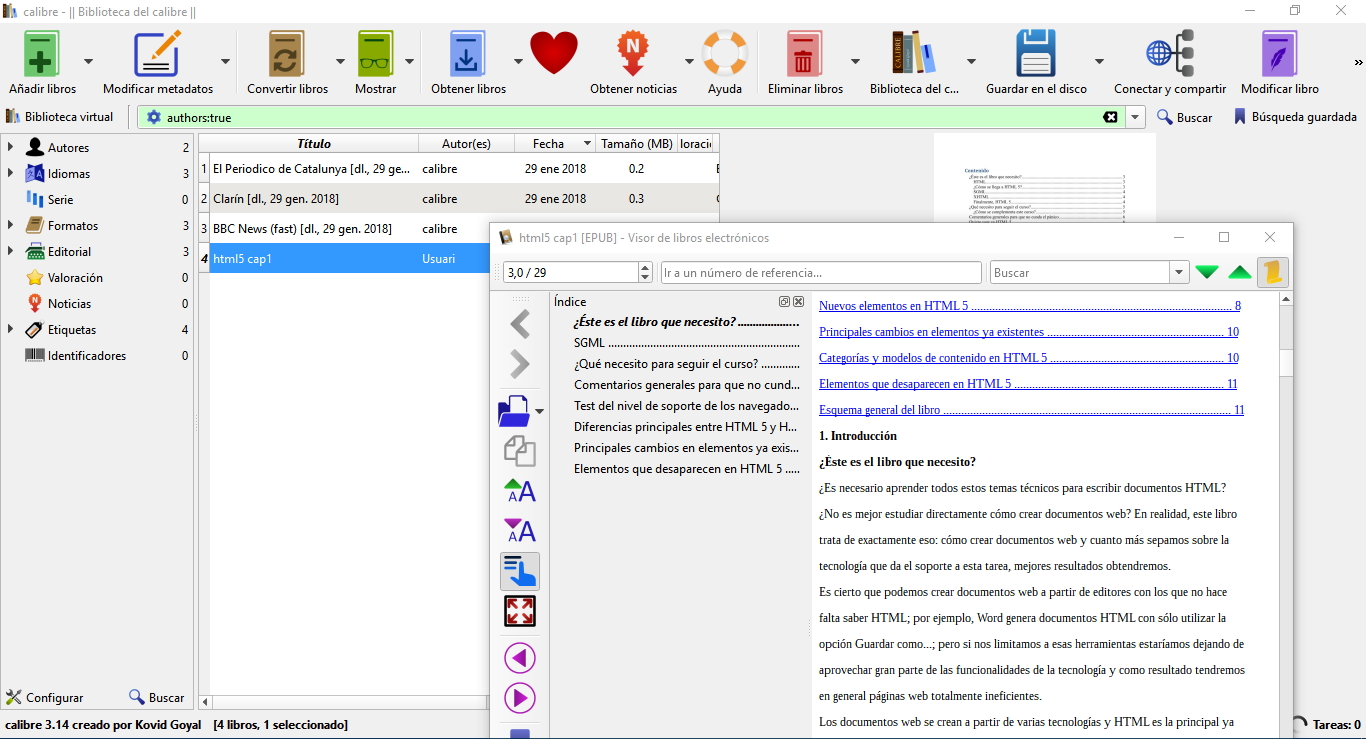Sort by Título column header
Screen dimensions: 1366x739
click(x=313, y=143)
